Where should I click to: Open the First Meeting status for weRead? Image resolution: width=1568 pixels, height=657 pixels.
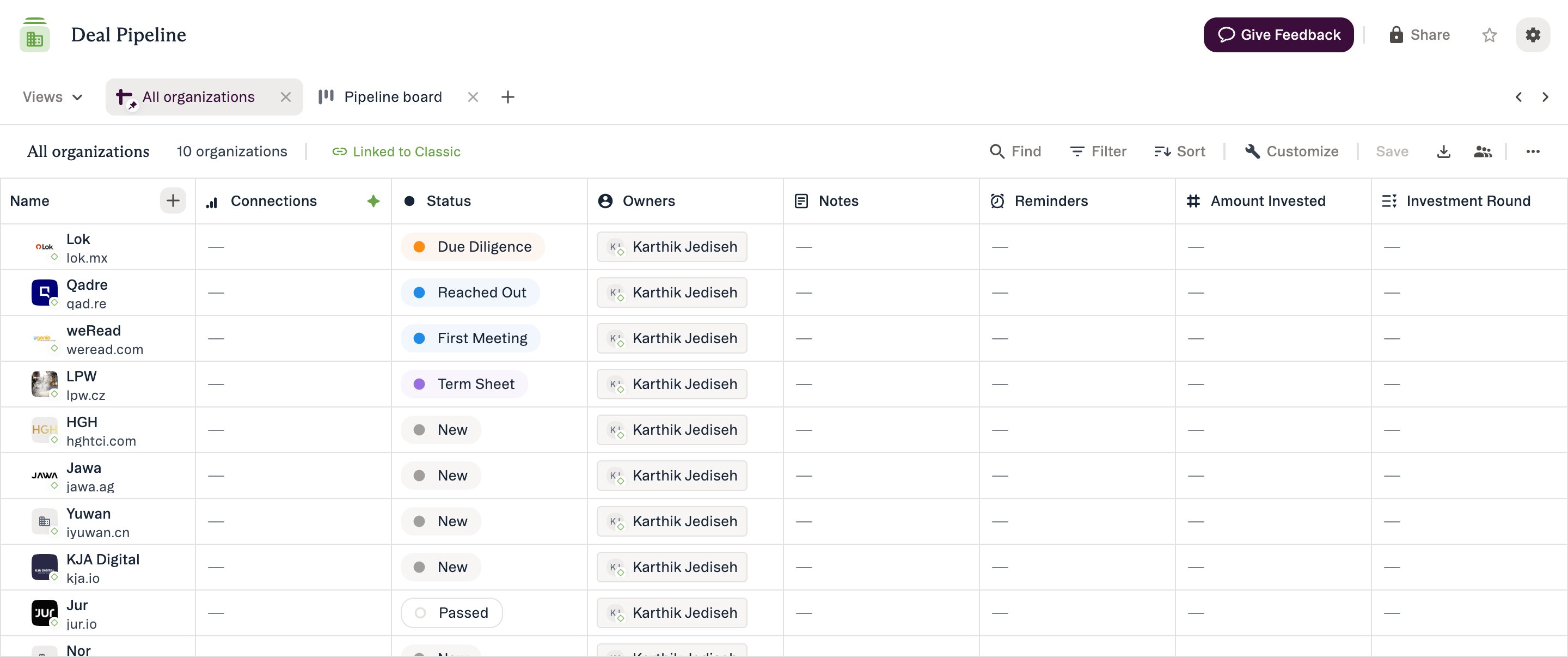[470, 338]
